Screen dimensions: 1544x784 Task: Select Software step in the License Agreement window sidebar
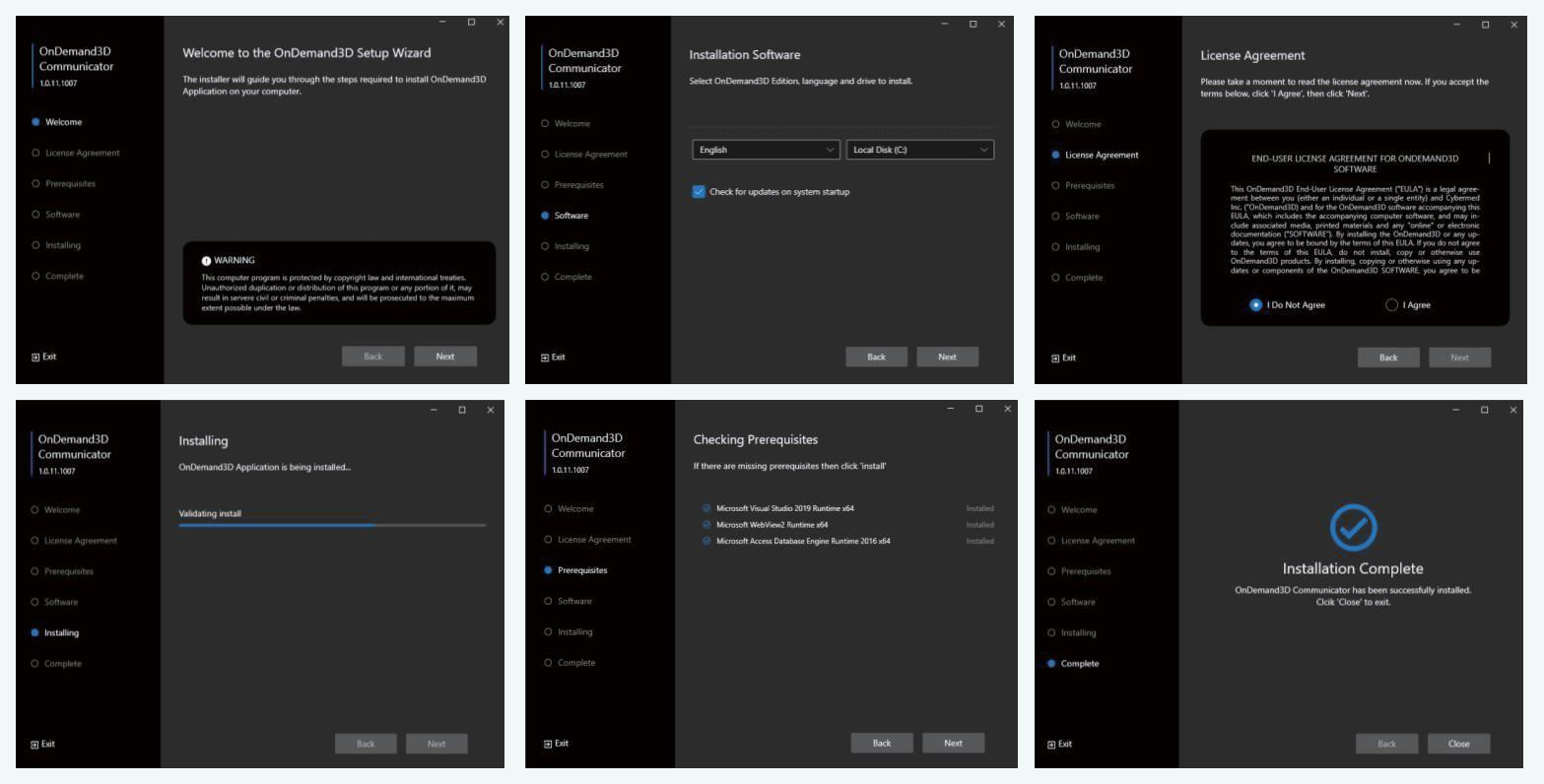pyautogui.click(x=1076, y=217)
